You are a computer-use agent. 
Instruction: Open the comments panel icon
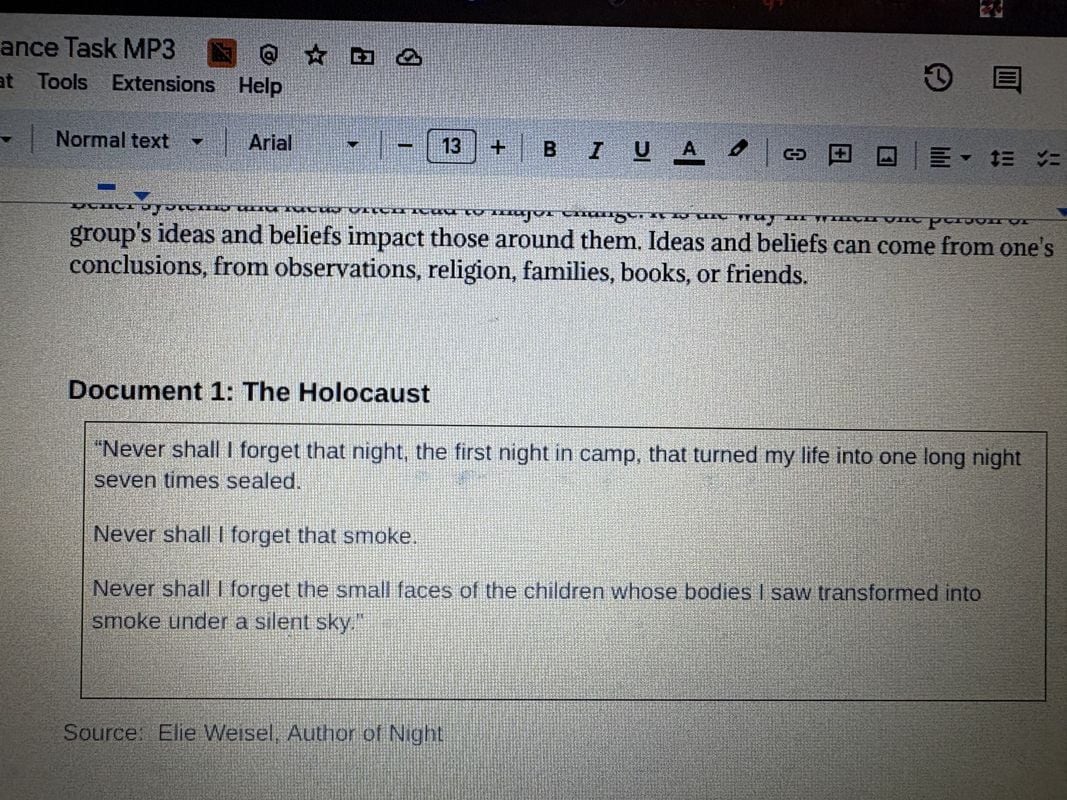[1007, 80]
